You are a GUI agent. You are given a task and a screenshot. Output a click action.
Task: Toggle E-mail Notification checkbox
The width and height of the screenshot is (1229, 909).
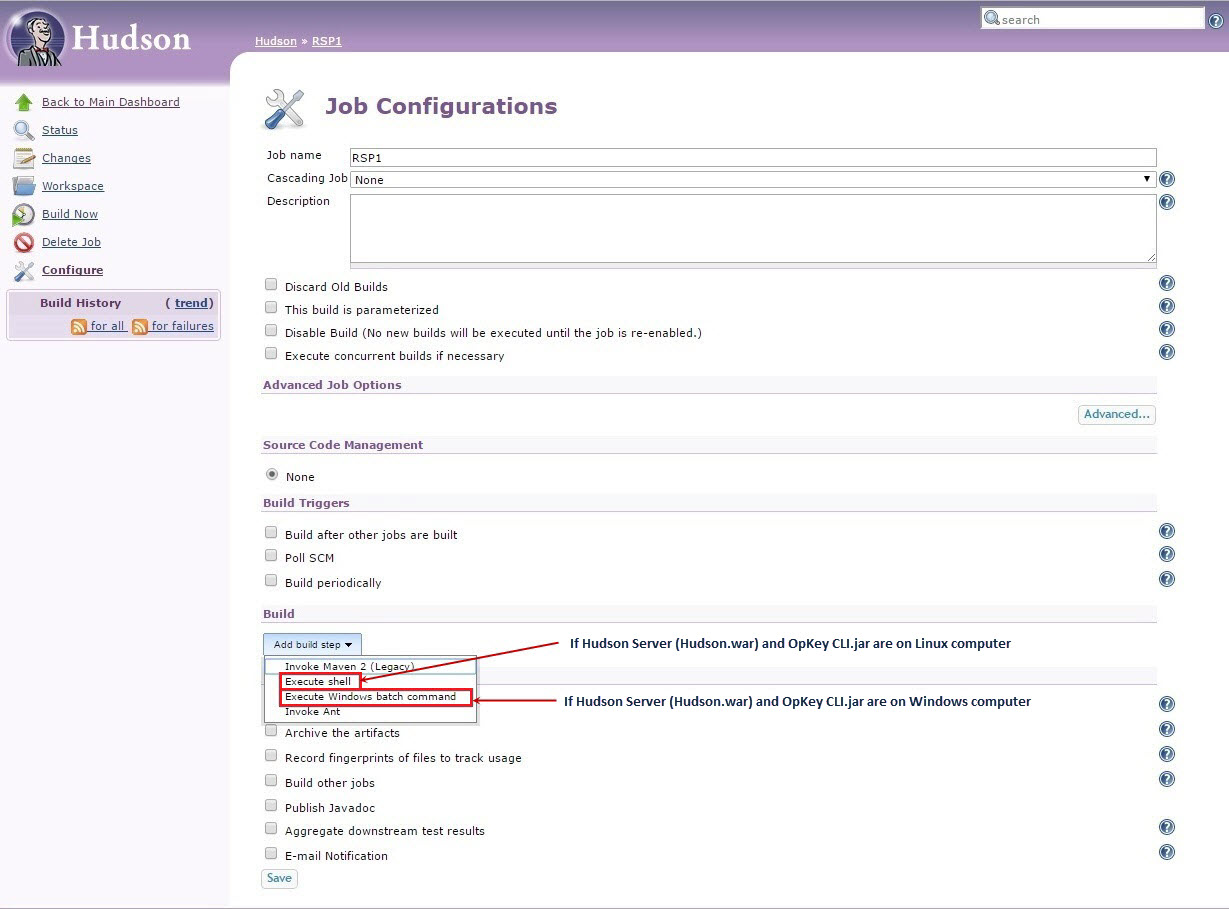(x=271, y=854)
